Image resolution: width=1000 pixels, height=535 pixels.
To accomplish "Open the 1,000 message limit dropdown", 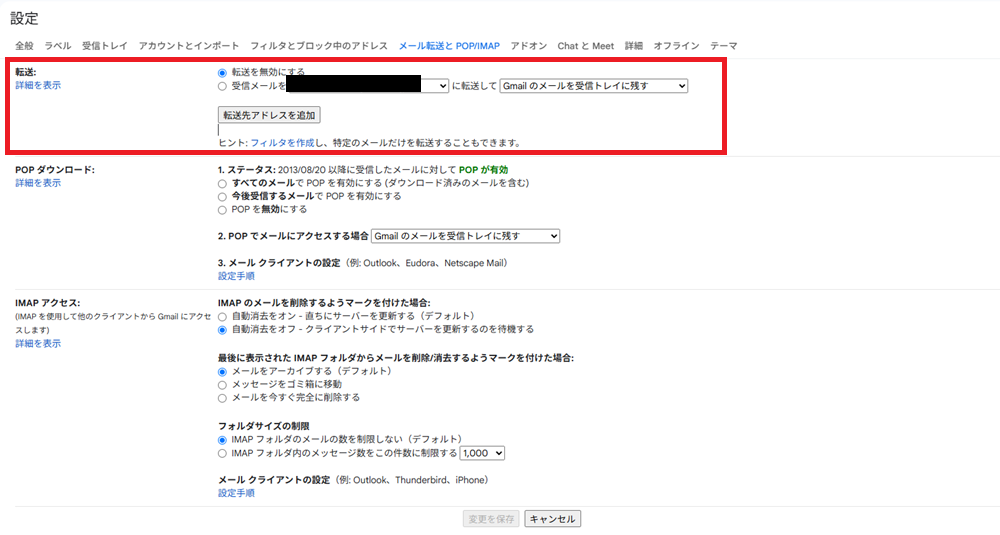I will (x=483, y=453).
